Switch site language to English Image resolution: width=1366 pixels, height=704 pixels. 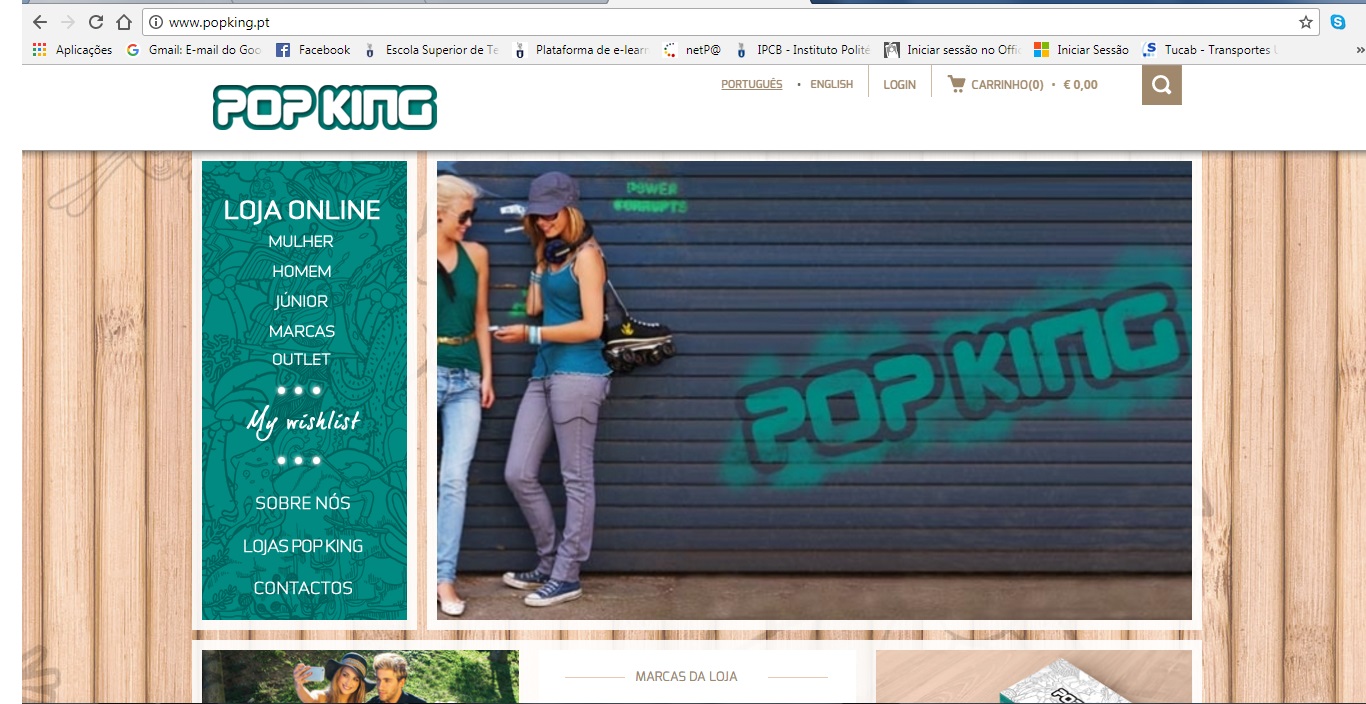(831, 84)
